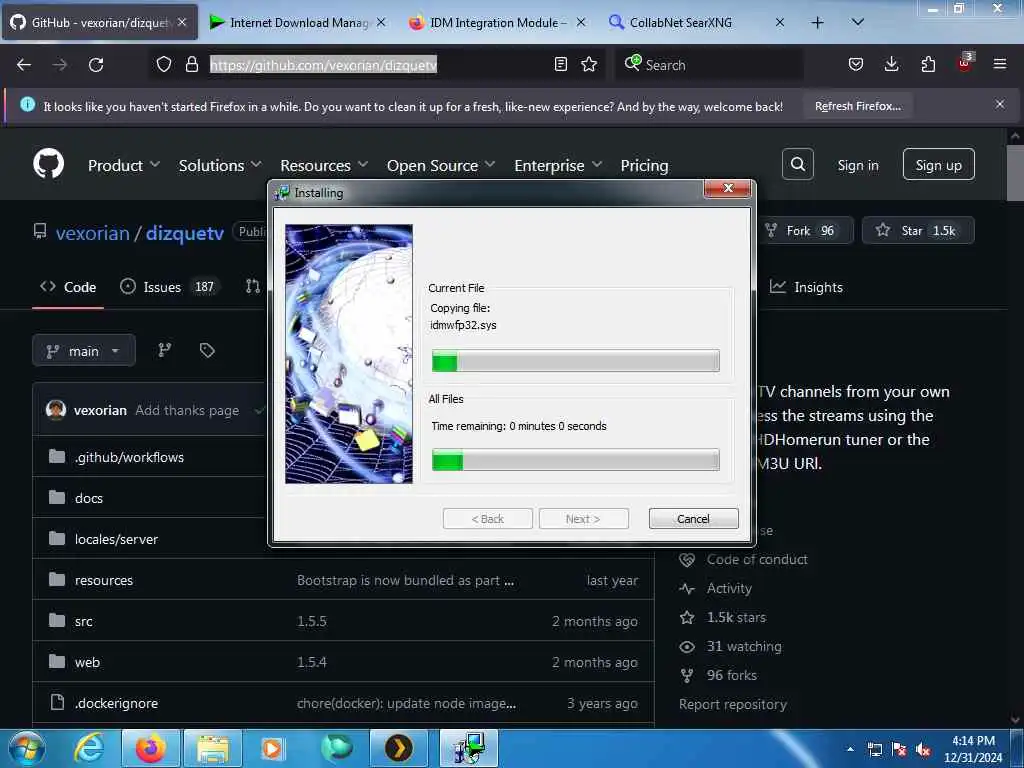The width and height of the screenshot is (1024, 768).
Task: Open the Insights tab
Action: 807,287
